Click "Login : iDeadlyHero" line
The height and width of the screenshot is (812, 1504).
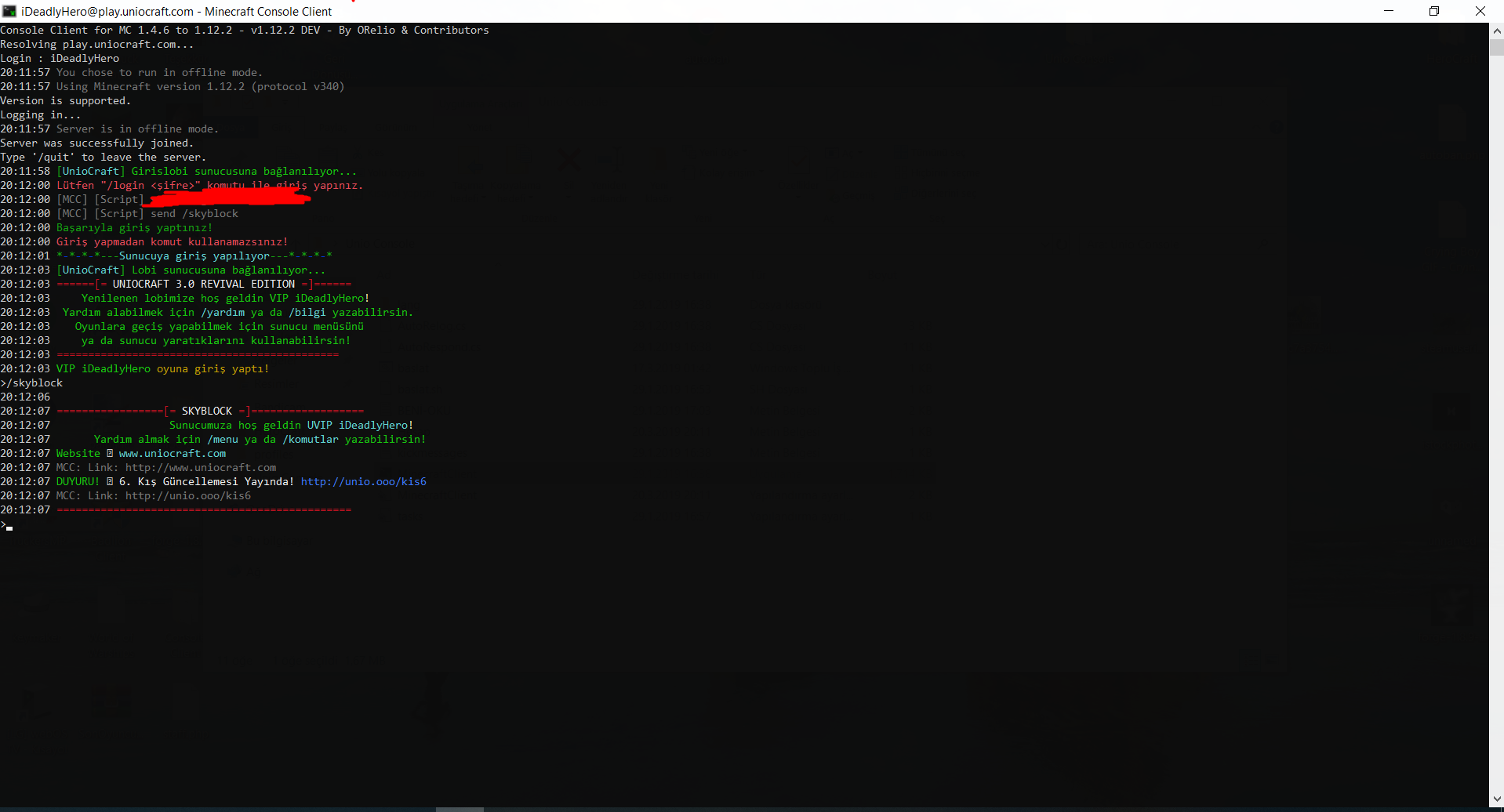click(60, 58)
